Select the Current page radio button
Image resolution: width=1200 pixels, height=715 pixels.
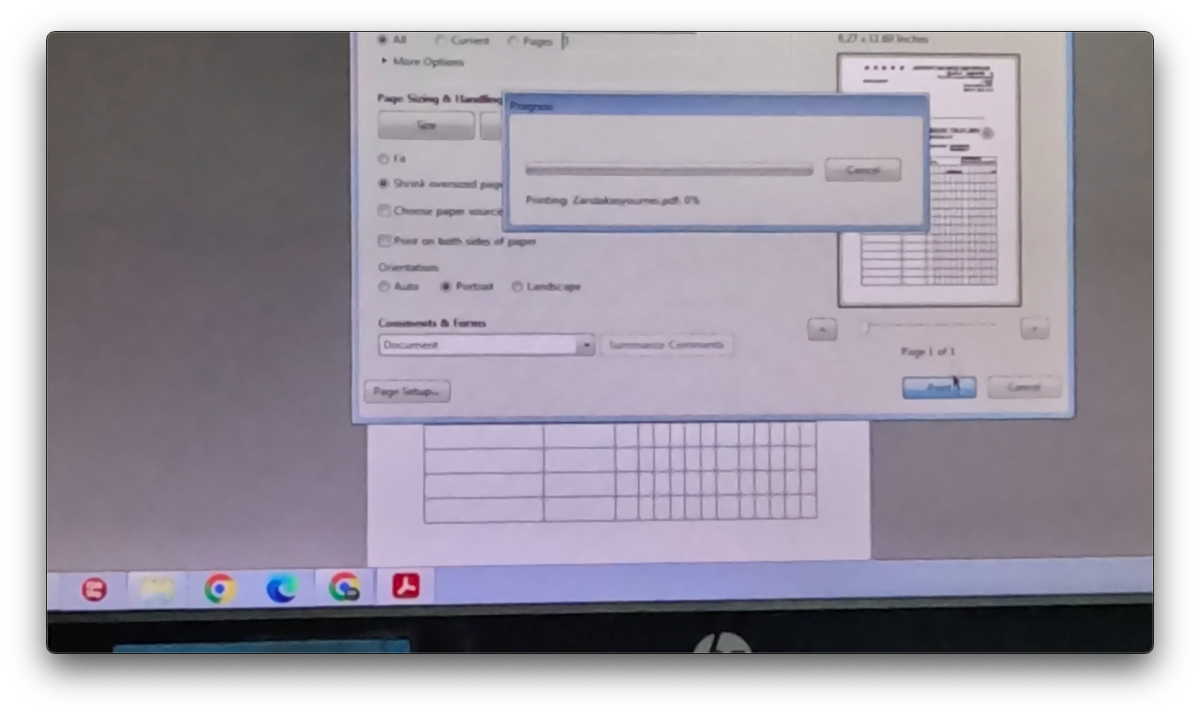point(440,41)
